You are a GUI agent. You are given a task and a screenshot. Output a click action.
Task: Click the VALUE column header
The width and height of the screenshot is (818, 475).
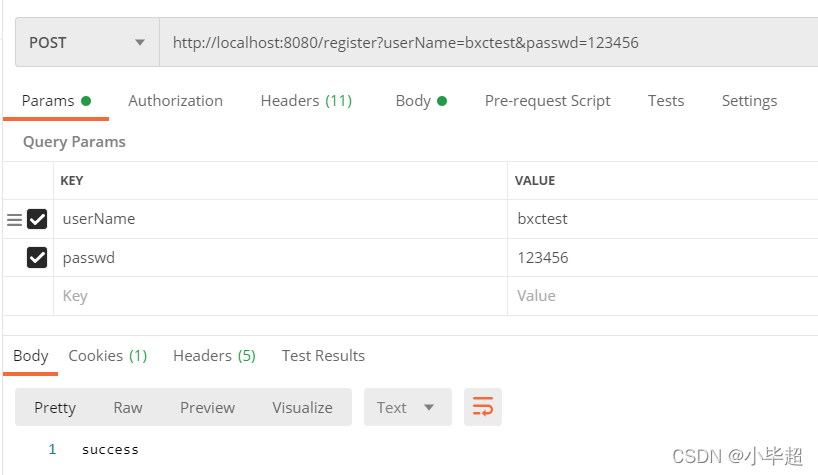[535, 180]
